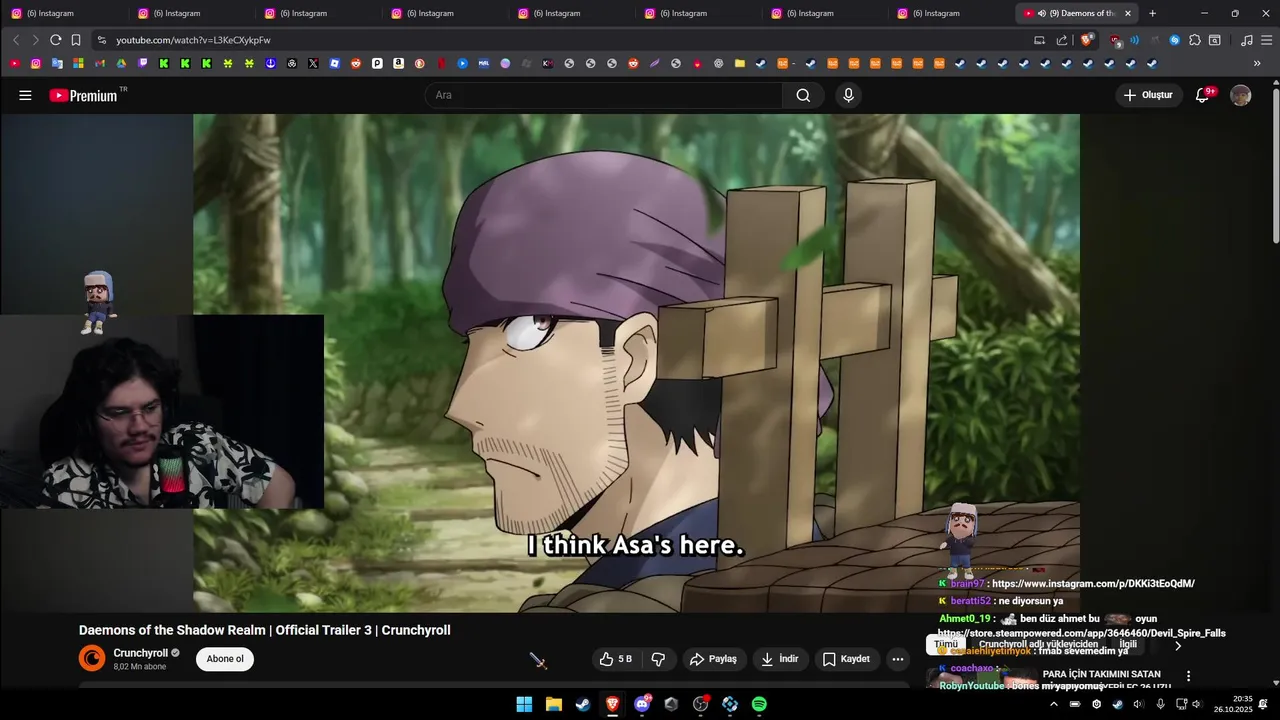Like the video with thumbs up
1280x720 pixels.
click(x=615, y=659)
